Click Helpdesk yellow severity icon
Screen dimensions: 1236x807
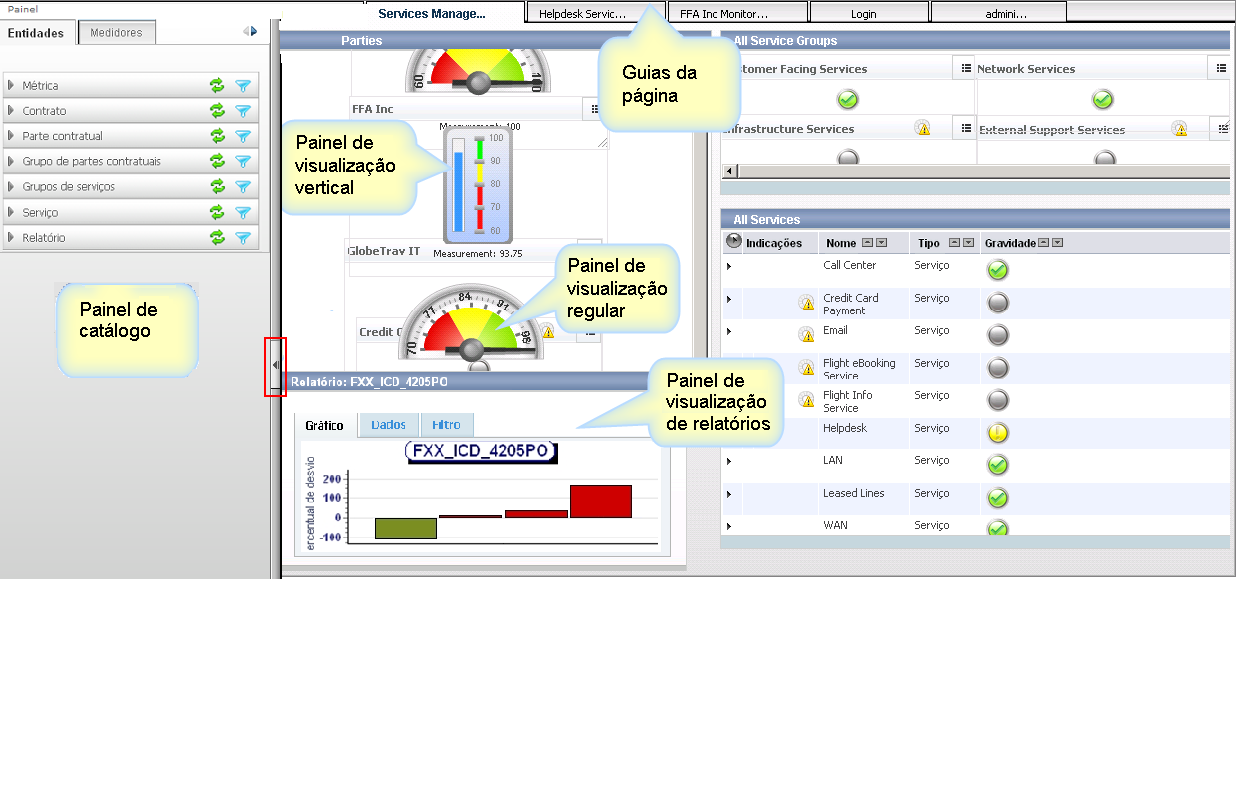(x=997, y=433)
